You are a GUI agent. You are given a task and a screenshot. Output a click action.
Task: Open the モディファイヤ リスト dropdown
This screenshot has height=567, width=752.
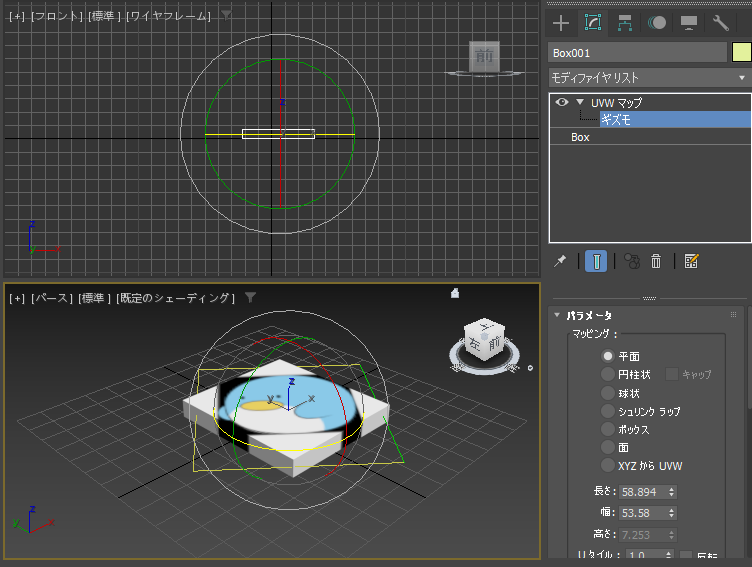650,78
